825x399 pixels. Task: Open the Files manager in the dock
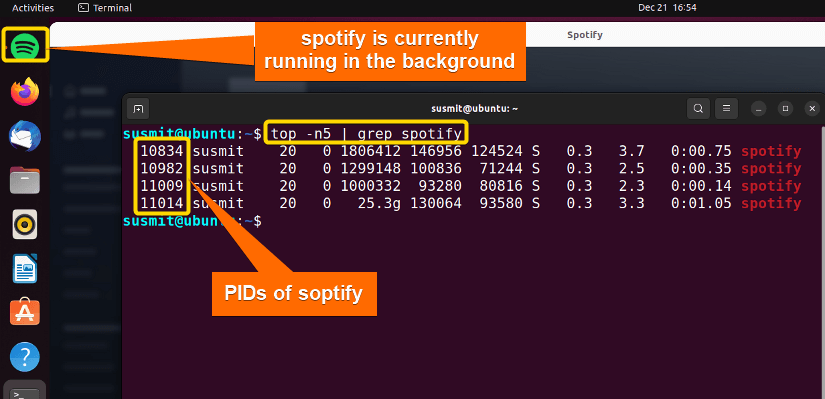click(x=25, y=181)
